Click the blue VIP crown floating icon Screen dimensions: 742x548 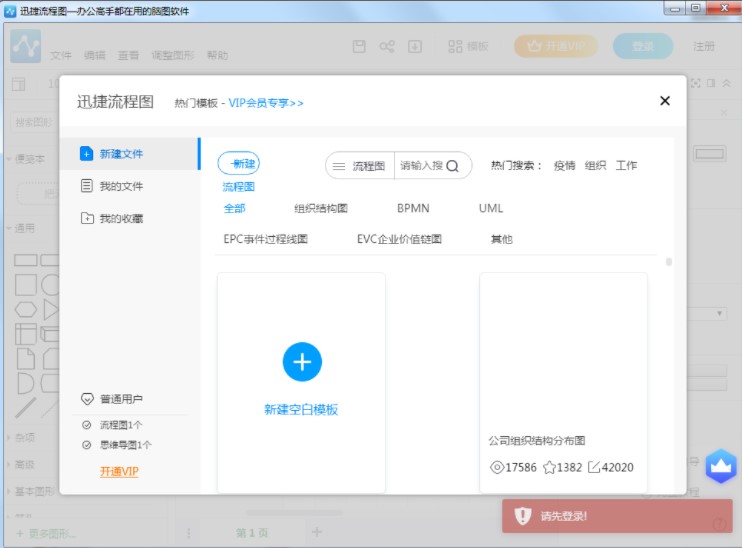pyautogui.click(x=720, y=466)
